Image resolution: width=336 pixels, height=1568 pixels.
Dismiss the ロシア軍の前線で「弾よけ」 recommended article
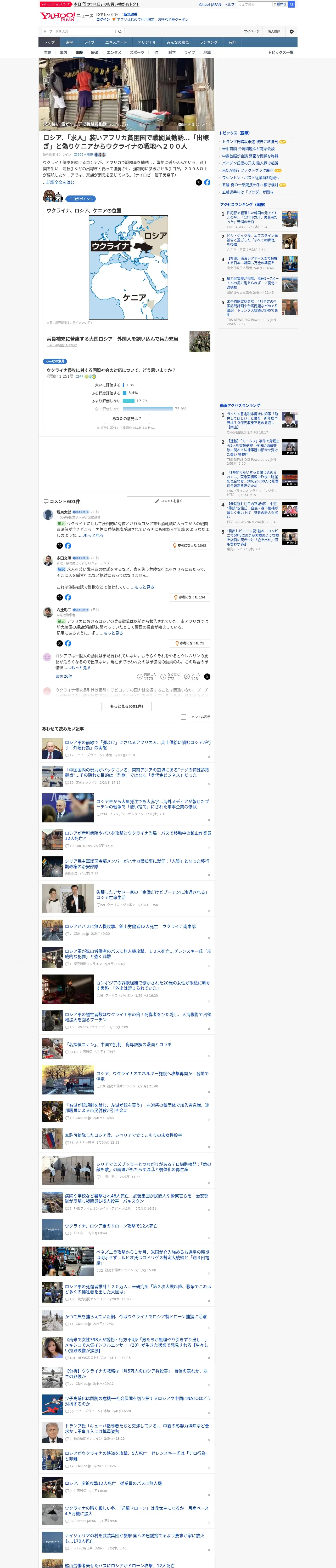tap(209, 757)
